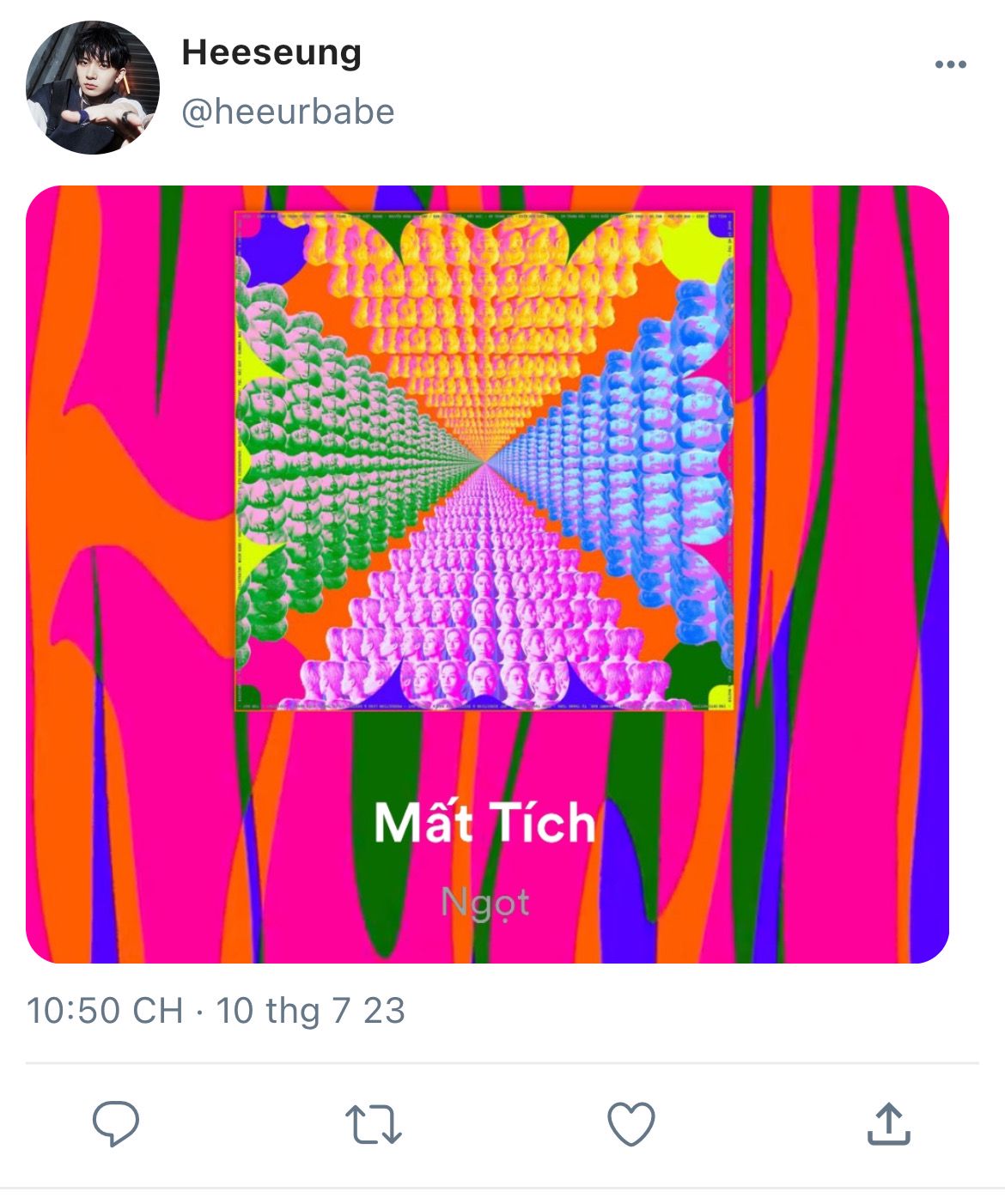
Task: Select the song title Mất Tích
Action: [485, 823]
